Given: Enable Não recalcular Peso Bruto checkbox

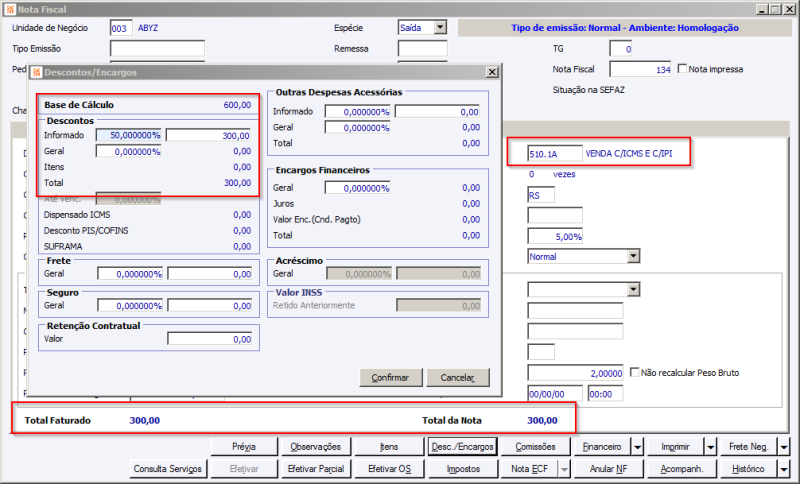Looking at the screenshot, I should [635, 372].
